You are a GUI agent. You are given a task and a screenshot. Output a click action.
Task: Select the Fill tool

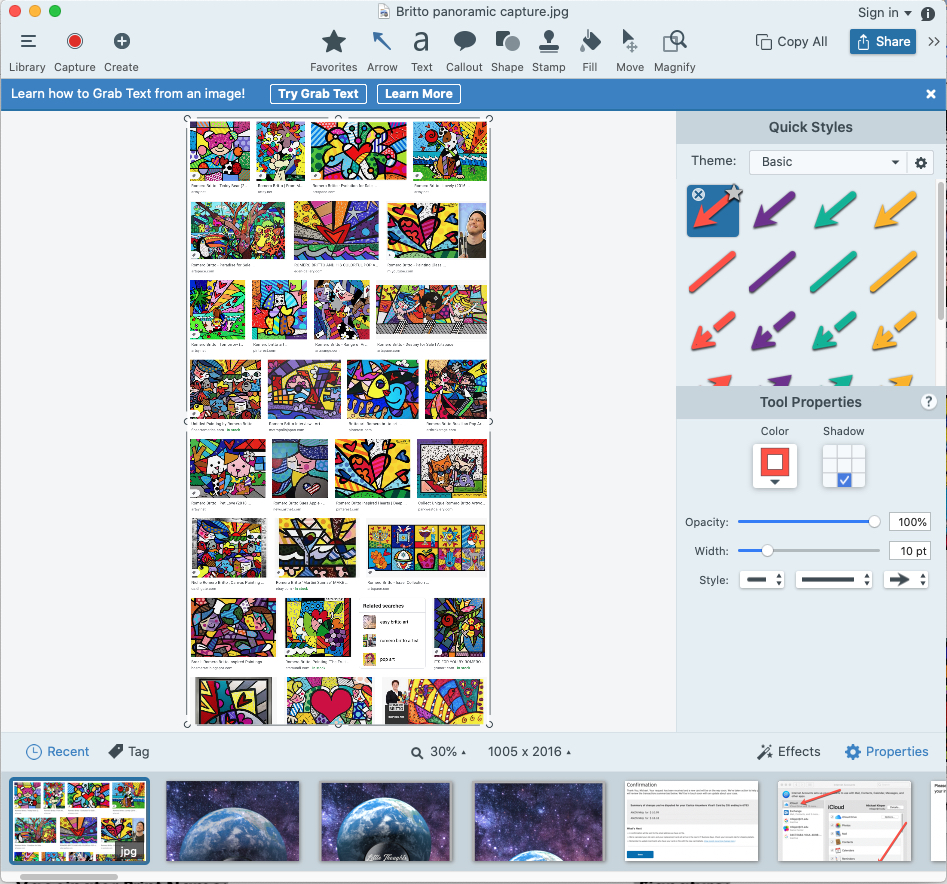click(589, 52)
